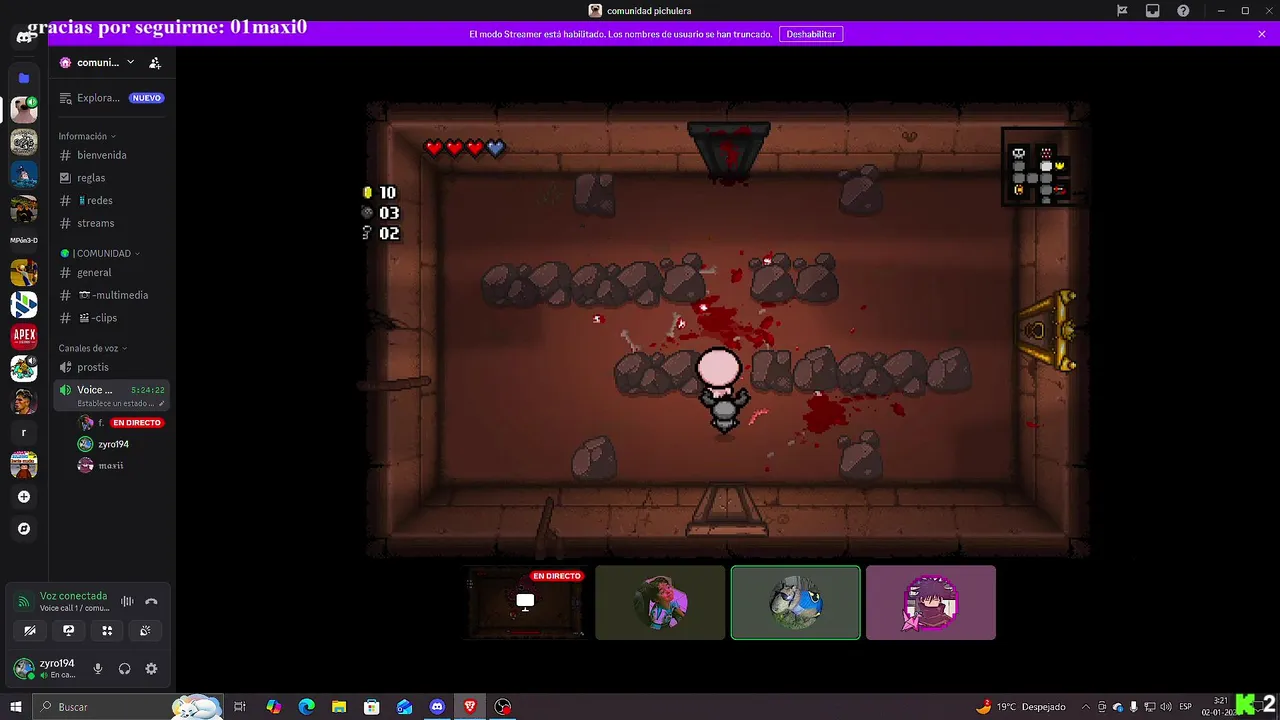Open the server with letter r
The image size is (1280, 720).
24,433
